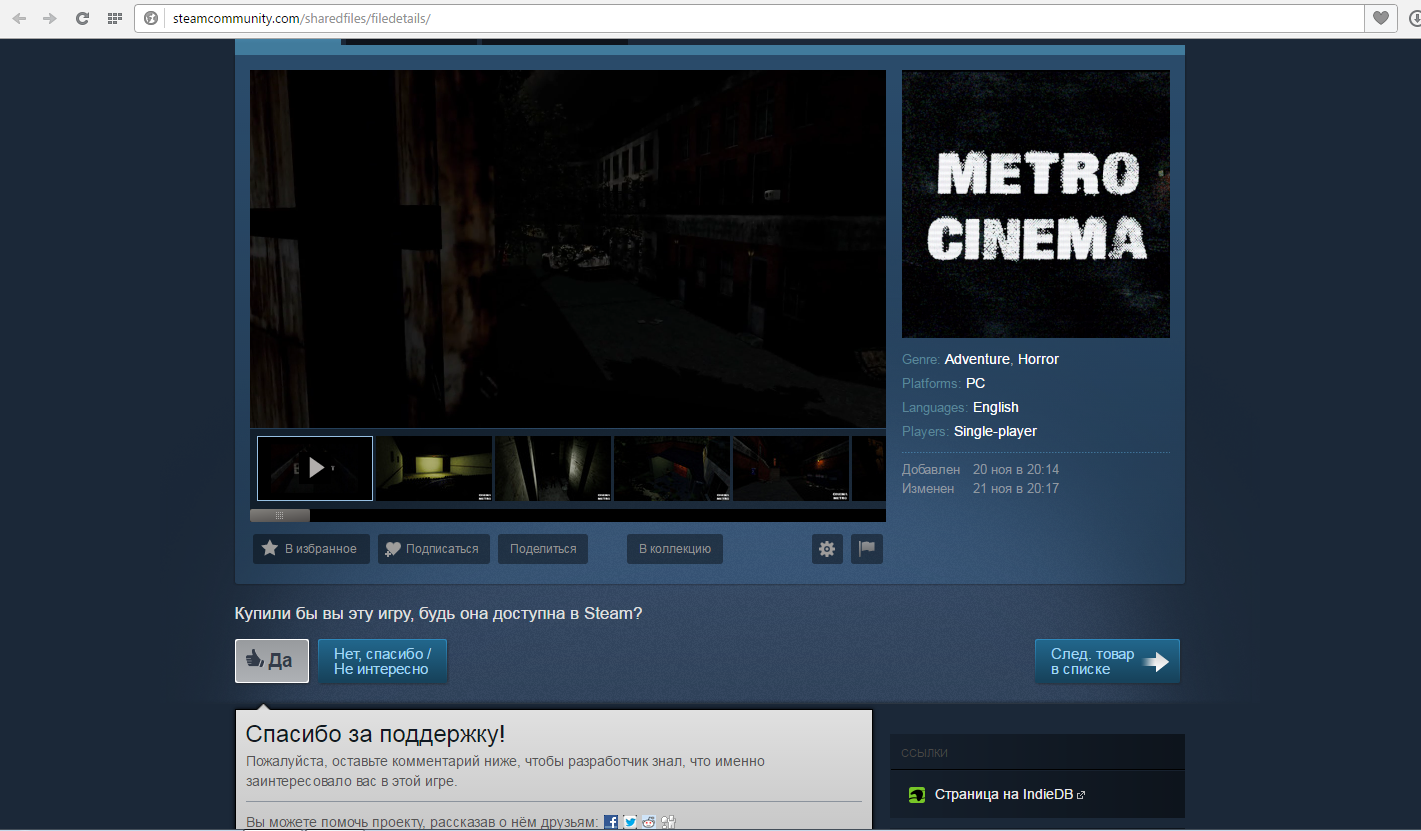Open the gear settings icon button

click(827, 549)
